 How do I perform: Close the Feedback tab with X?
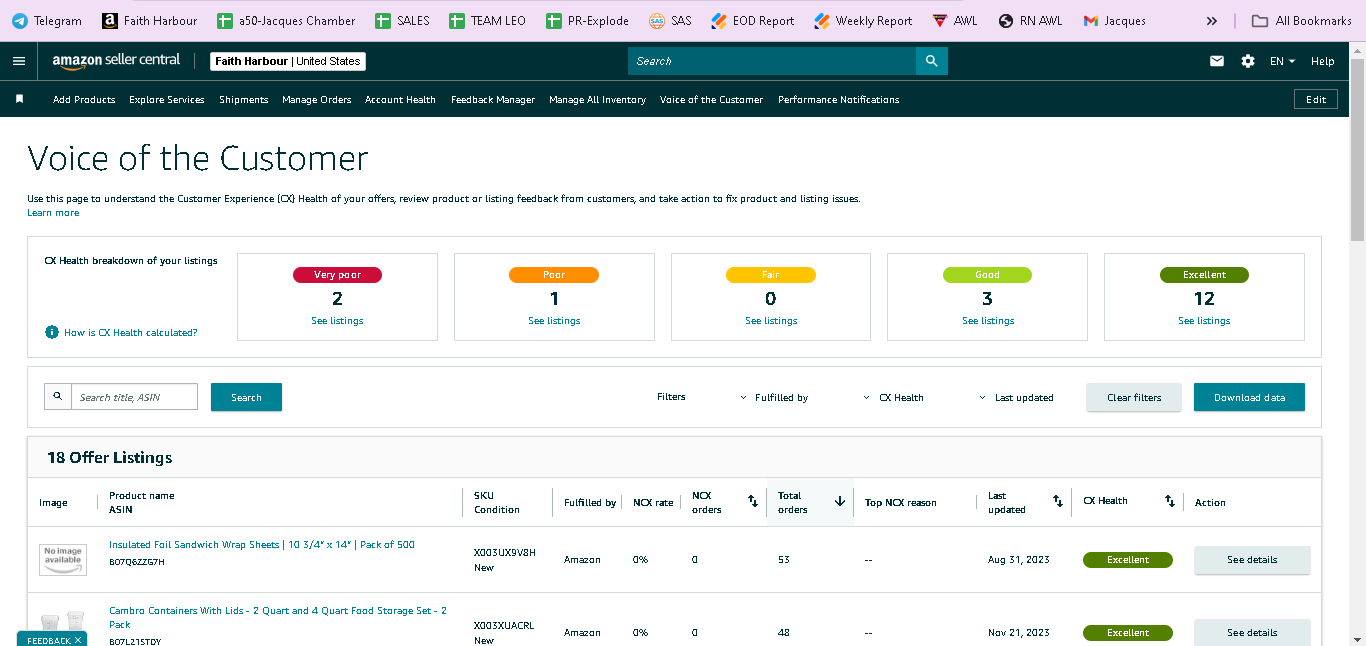pos(78,640)
